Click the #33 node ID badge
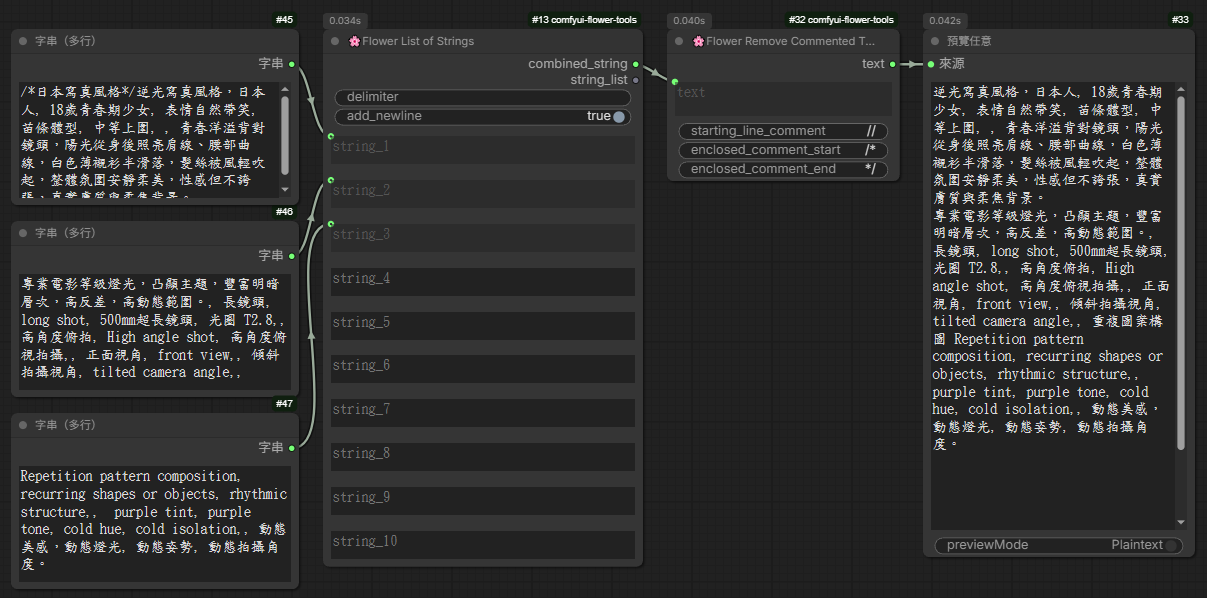Image resolution: width=1207 pixels, height=598 pixels. click(x=1180, y=20)
